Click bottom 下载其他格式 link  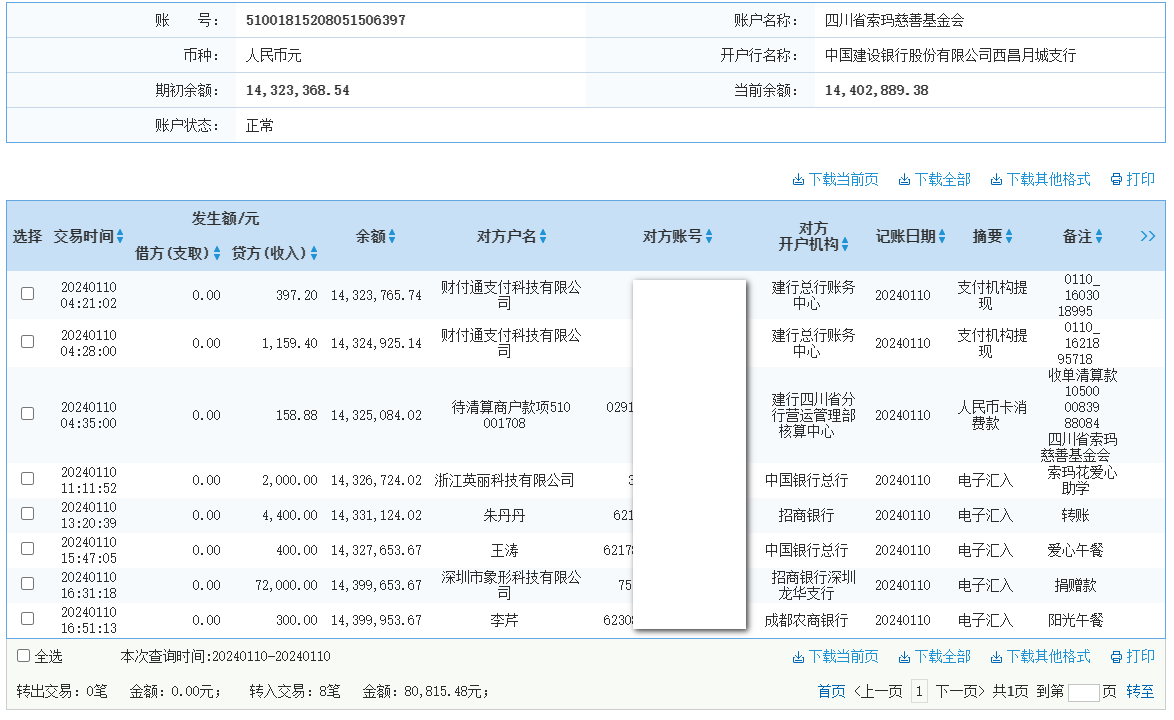pyautogui.click(x=1041, y=656)
